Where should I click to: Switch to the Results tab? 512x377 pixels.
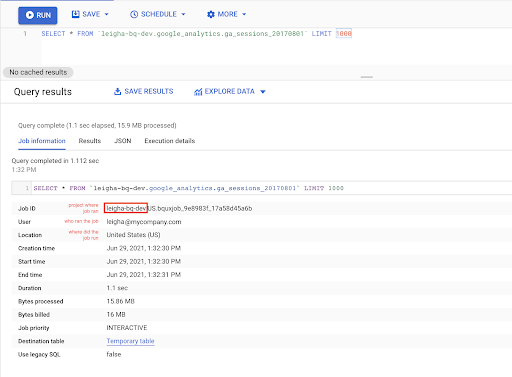(x=90, y=141)
